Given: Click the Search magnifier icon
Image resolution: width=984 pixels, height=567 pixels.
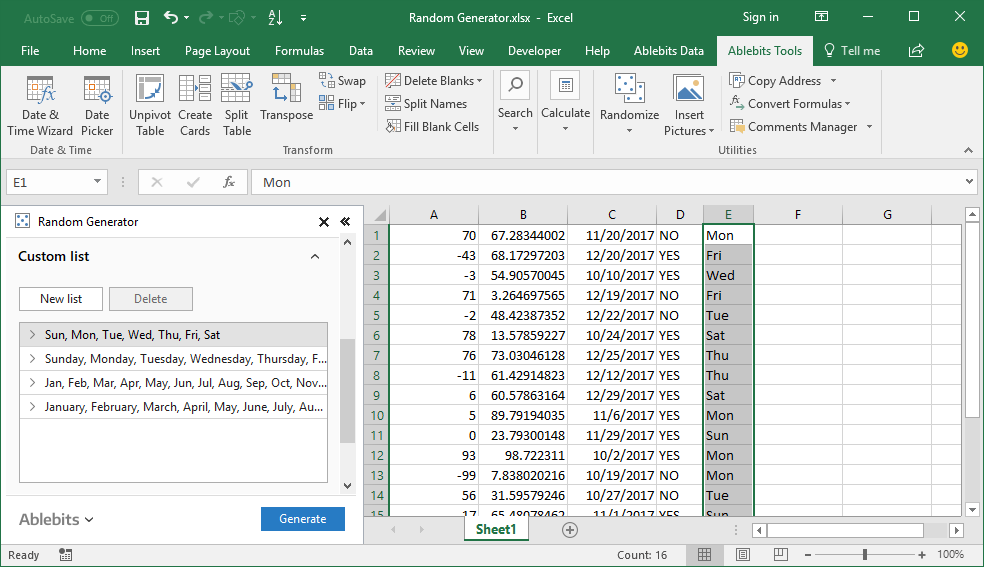Looking at the screenshot, I should pyautogui.click(x=515, y=85).
